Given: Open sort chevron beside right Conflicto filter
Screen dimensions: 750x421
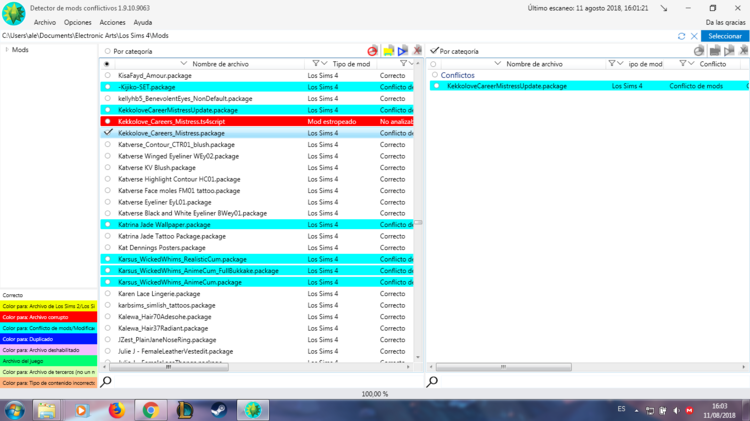Looking at the screenshot, I should [x=691, y=63].
